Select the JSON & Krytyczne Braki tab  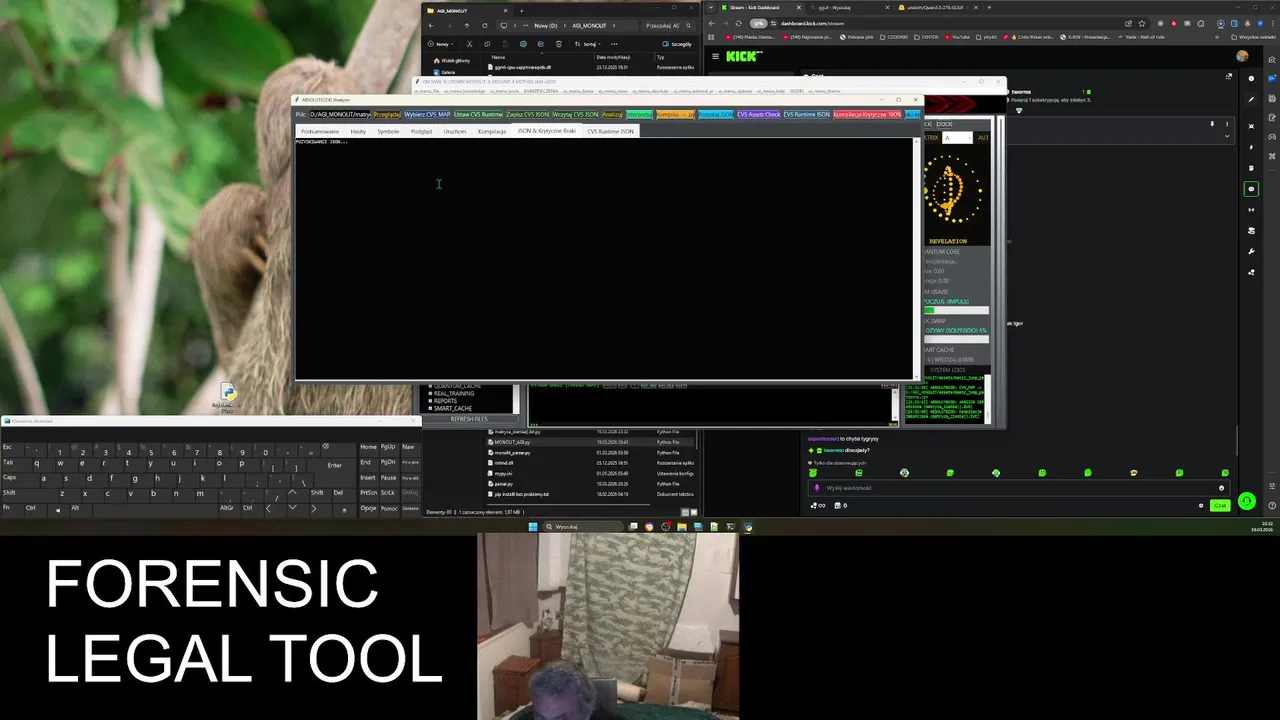[547, 131]
